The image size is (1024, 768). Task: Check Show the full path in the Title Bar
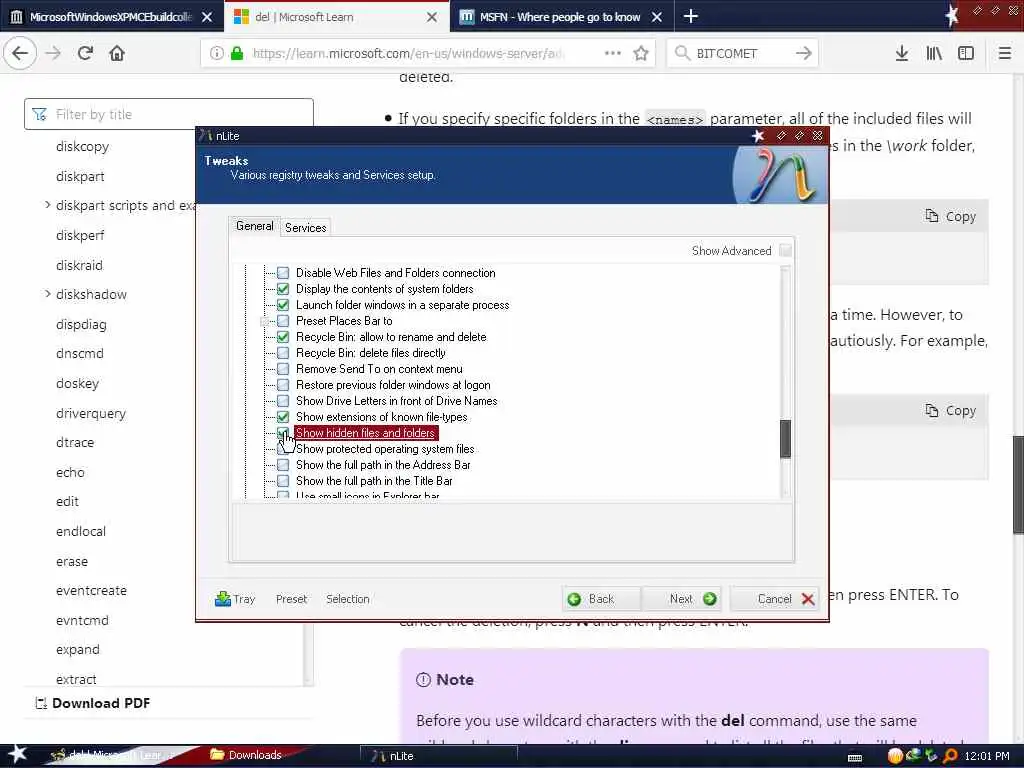[283, 481]
